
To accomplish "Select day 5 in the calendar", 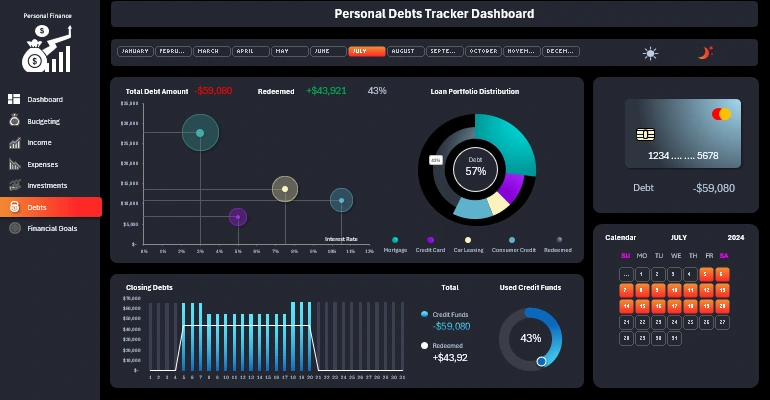I will (707, 274).
